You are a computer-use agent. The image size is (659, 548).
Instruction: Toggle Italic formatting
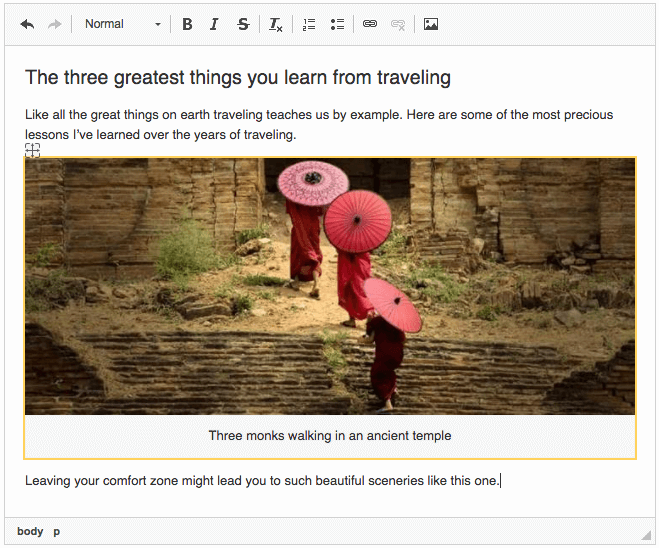(214, 24)
